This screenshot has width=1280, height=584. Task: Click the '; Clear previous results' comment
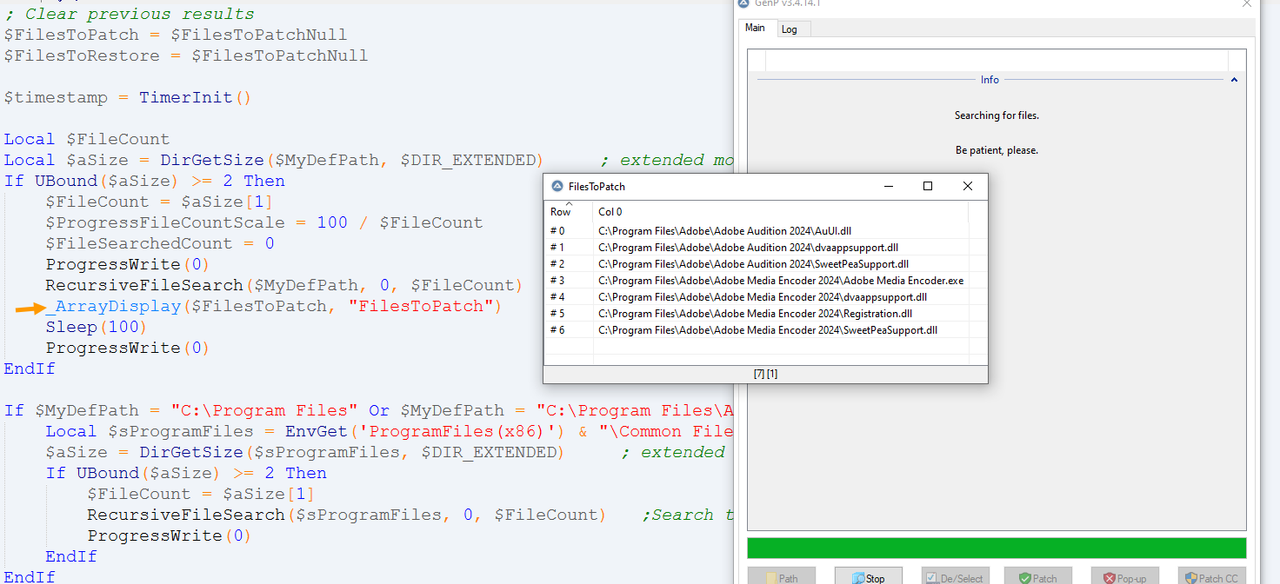128,14
